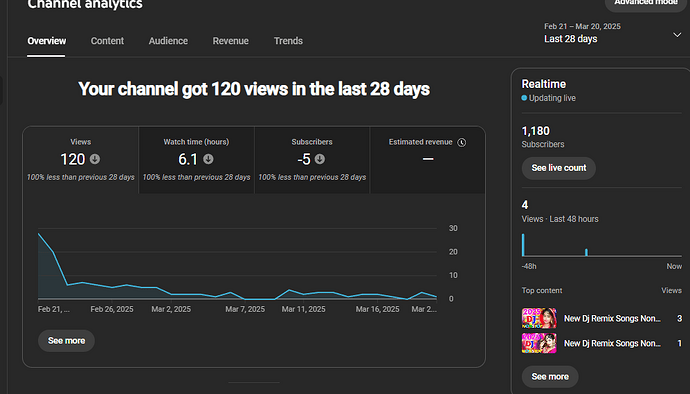Click the Mar 2, 2025 axis label
Viewport: 690px width, 394px height.
(171, 309)
